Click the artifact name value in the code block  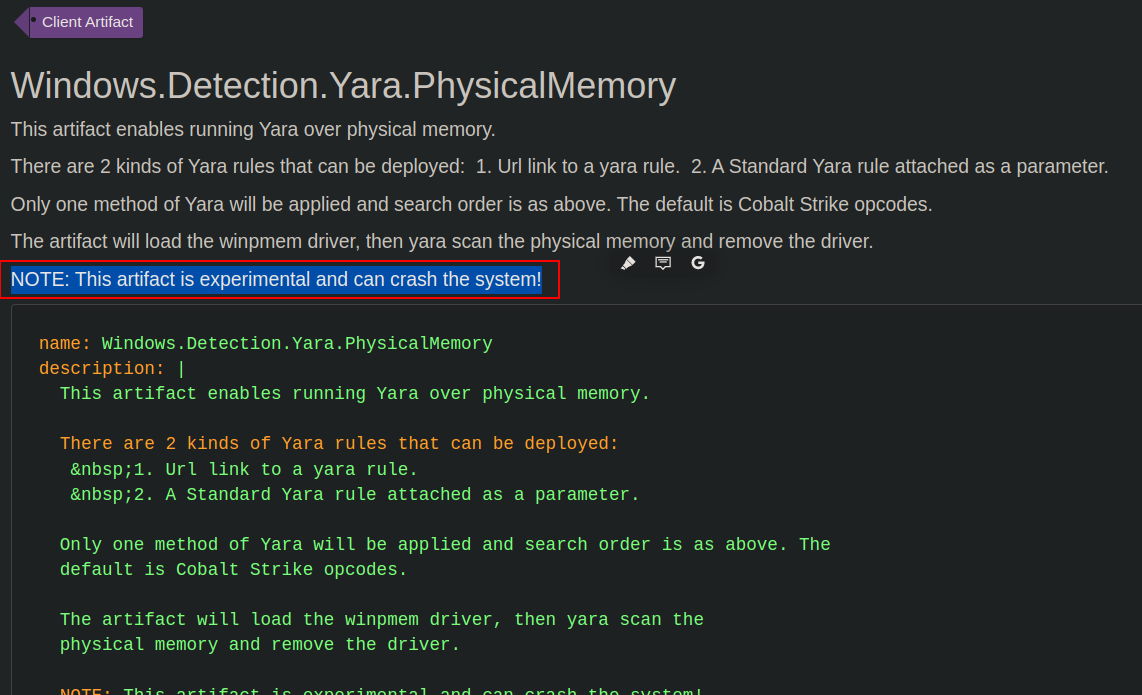coord(297,344)
